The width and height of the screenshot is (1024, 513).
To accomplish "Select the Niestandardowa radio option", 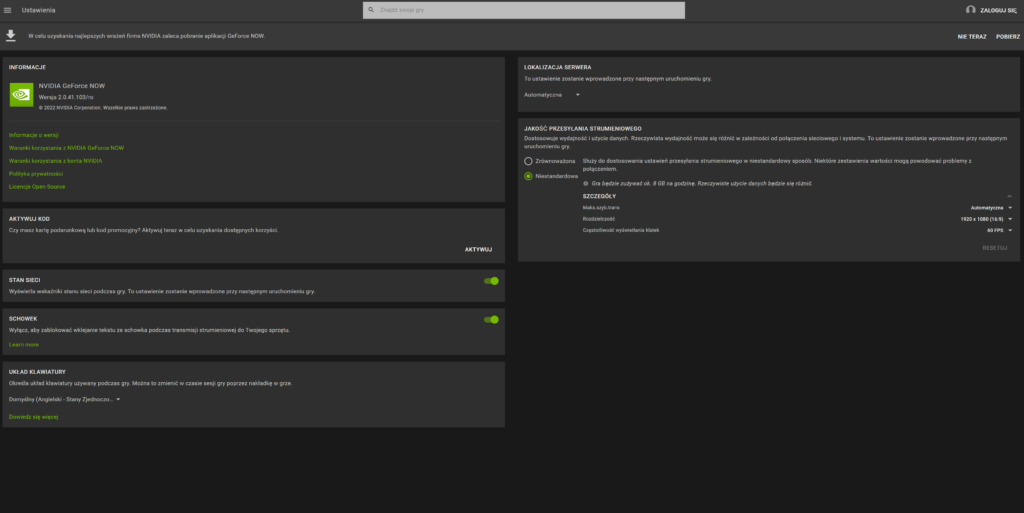I will [528, 176].
